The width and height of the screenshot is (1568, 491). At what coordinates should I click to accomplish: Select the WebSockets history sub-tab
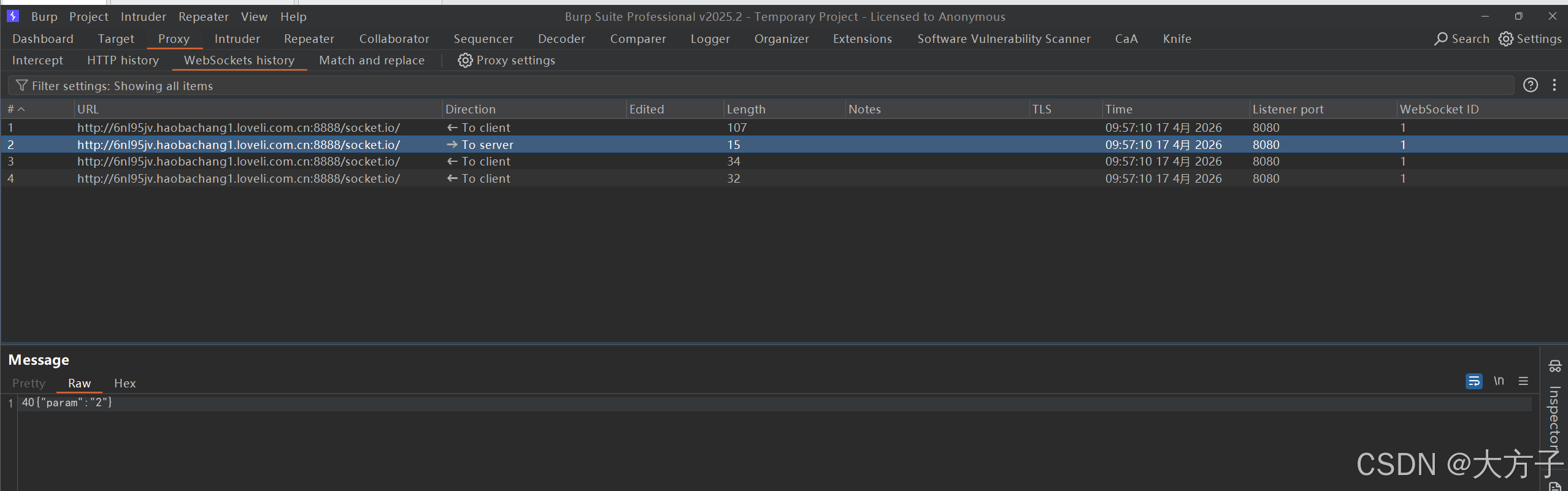coord(239,60)
